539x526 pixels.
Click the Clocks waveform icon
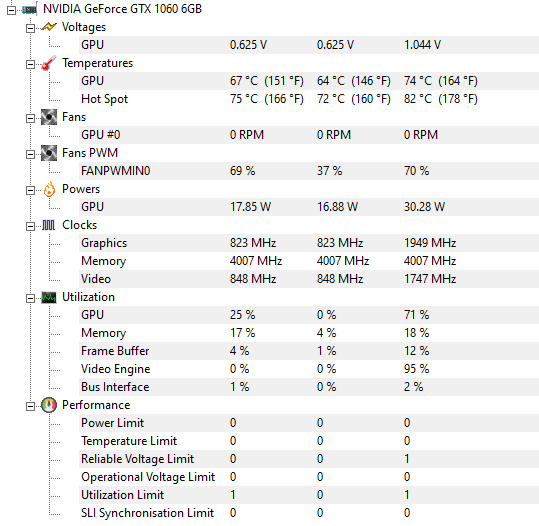pyautogui.click(x=48, y=225)
